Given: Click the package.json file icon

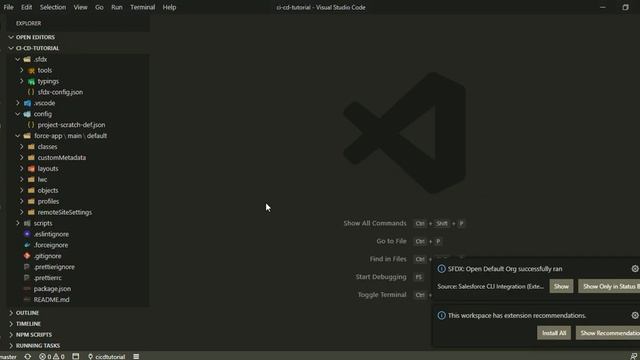Looking at the screenshot, I should pyautogui.click(x=27, y=289).
